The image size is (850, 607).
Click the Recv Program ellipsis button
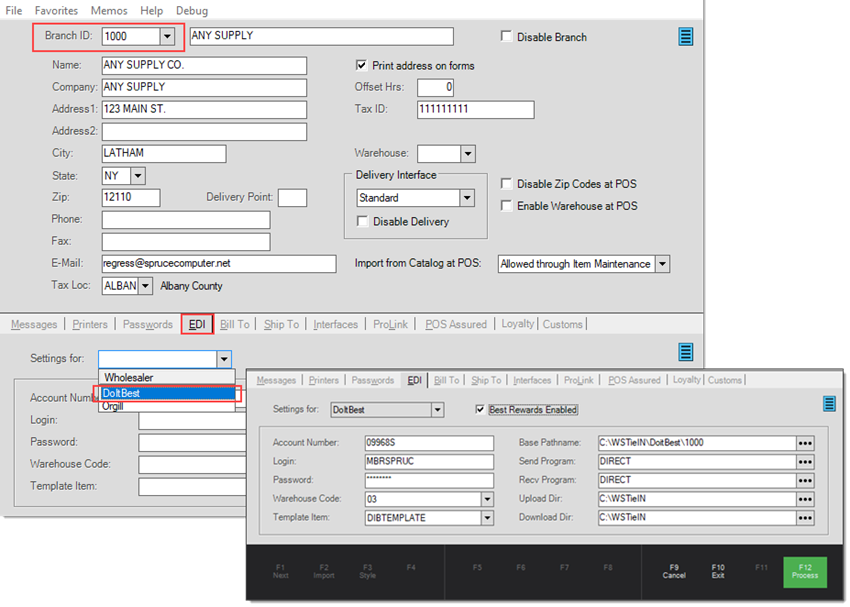pyautogui.click(x=804, y=481)
